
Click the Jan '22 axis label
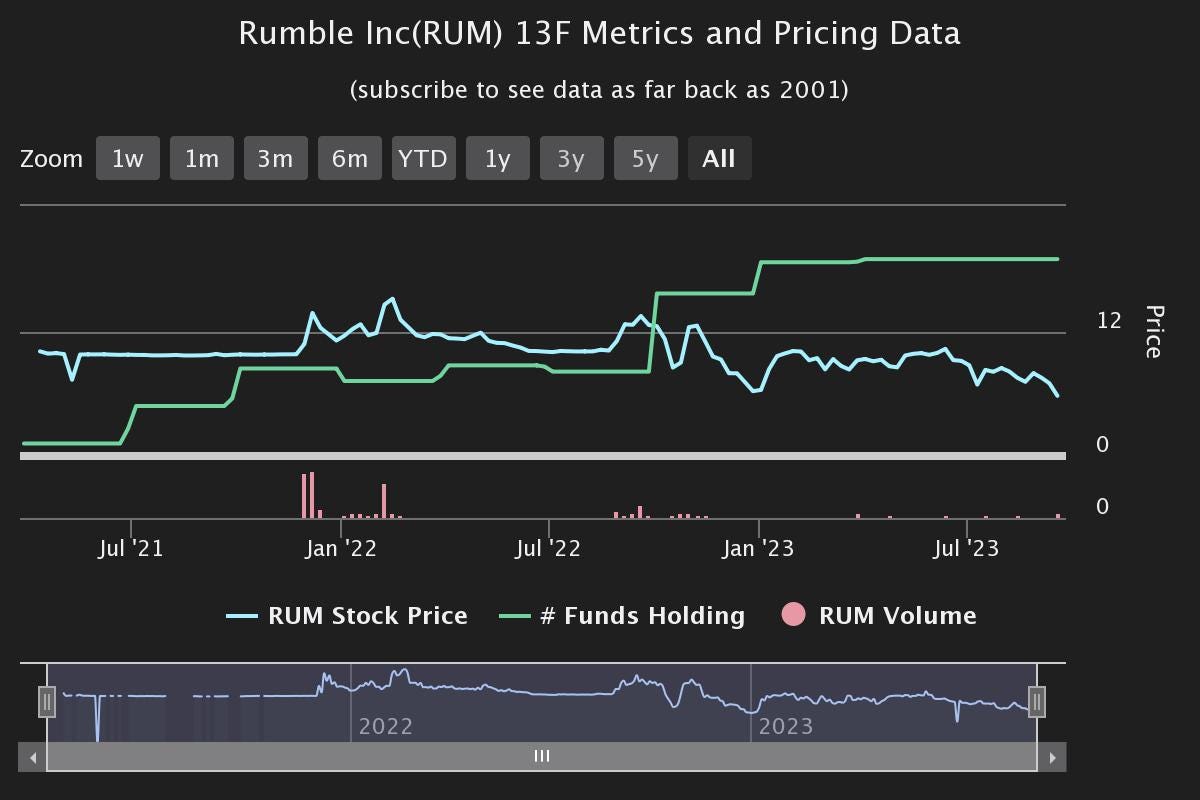tap(341, 548)
